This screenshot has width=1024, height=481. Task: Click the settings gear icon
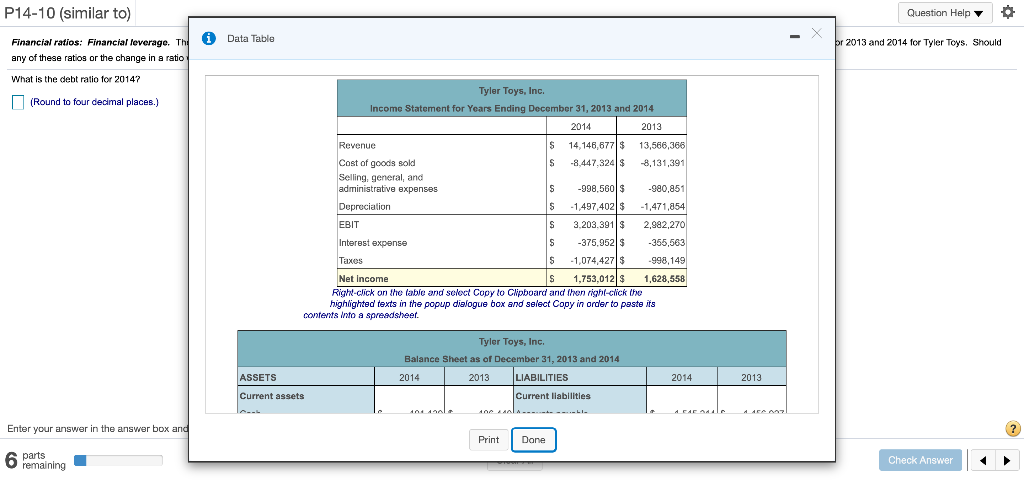click(x=1008, y=13)
